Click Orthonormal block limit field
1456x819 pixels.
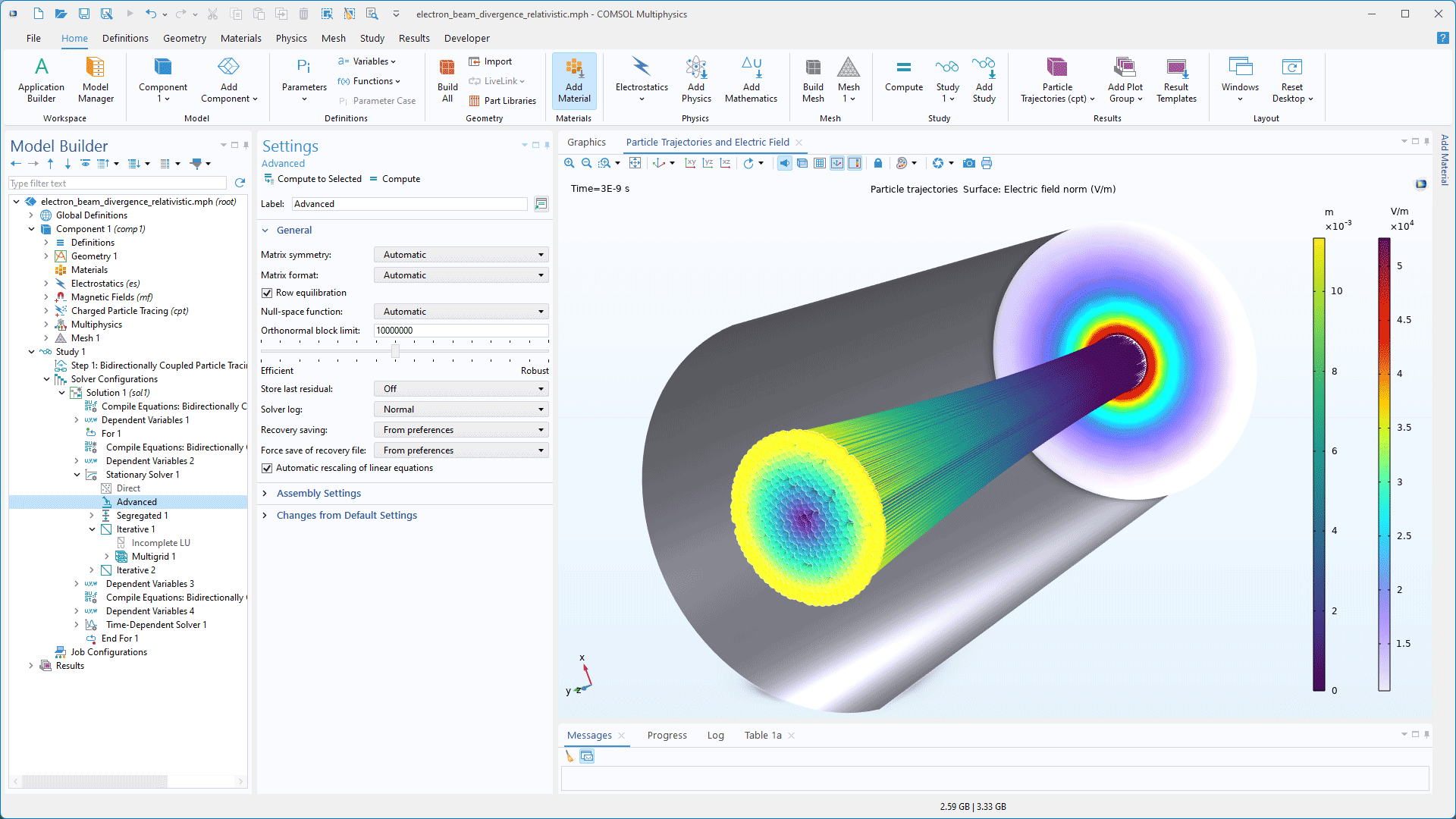(461, 331)
